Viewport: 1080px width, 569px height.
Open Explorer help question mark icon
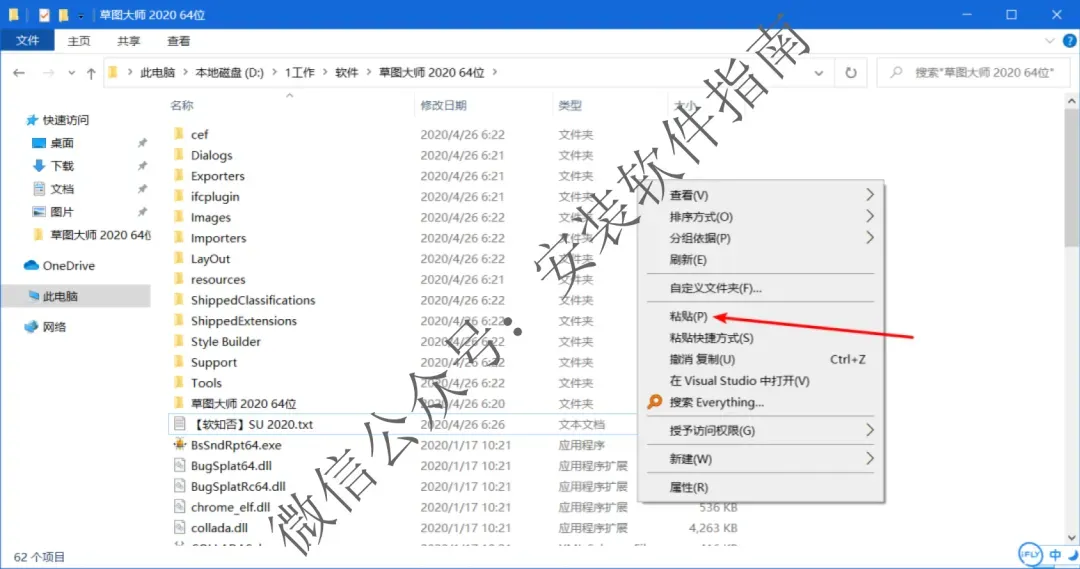1070,41
